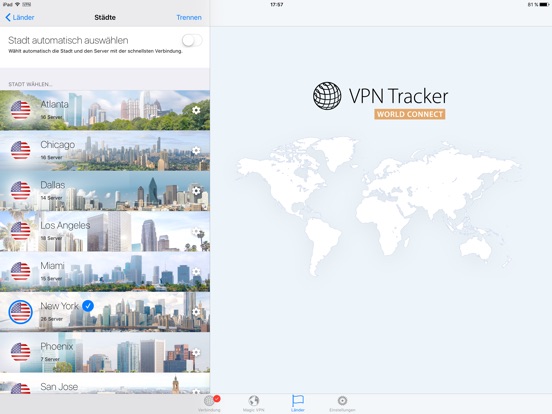Viewport: 552px width, 414px height.
Task: Tap the Trennen button
Action: pyautogui.click(x=189, y=17)
